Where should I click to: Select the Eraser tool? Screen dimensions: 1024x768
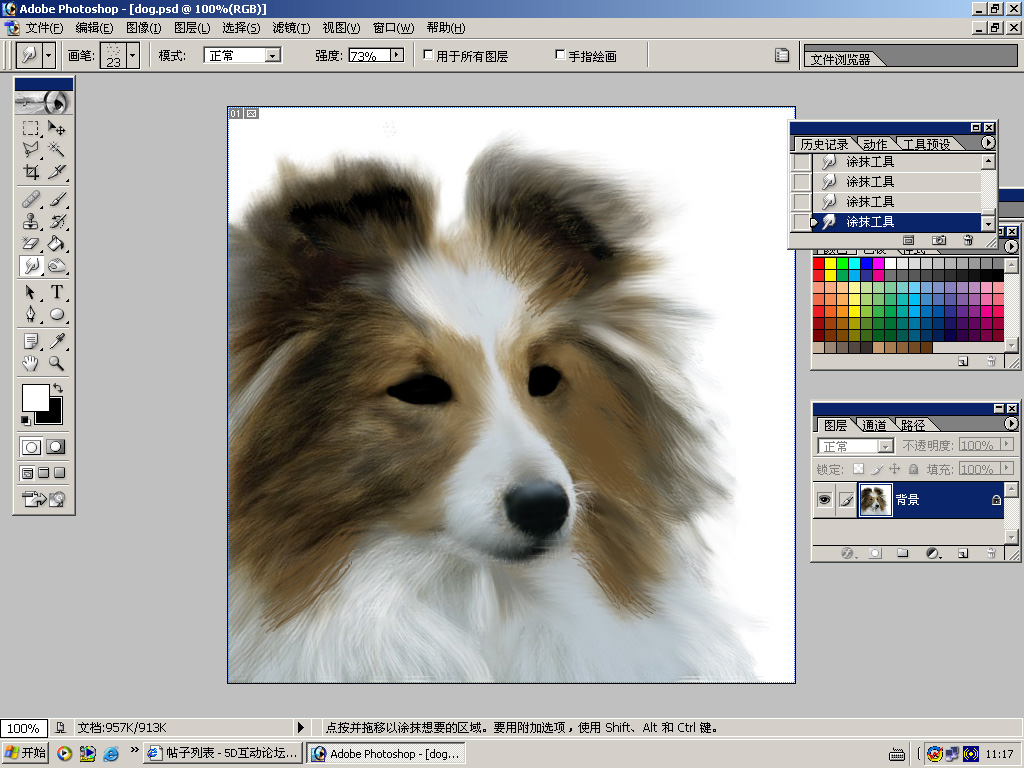point(31,243)
